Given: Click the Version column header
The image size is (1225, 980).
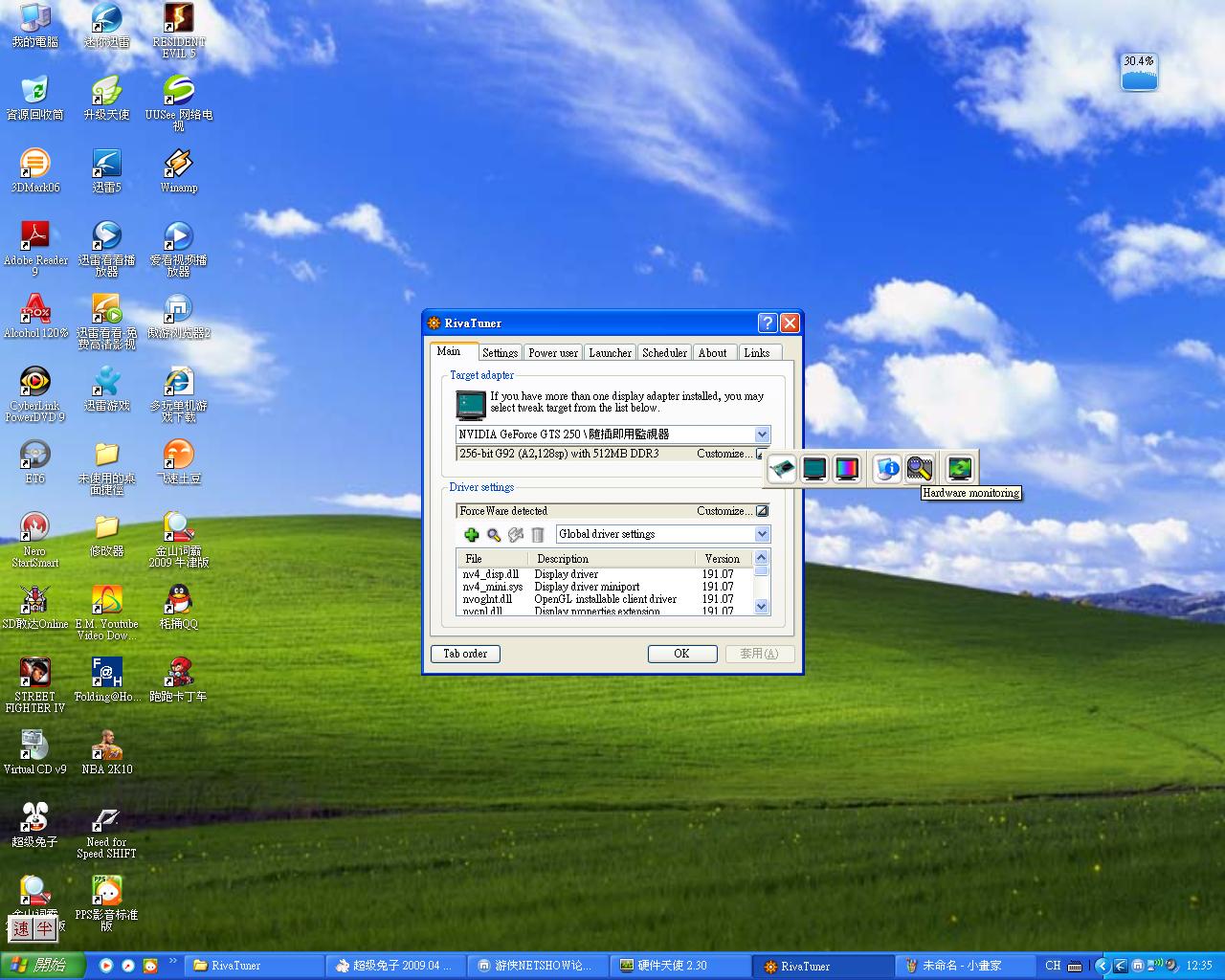Looking at the screenshot, I should 723,559.
